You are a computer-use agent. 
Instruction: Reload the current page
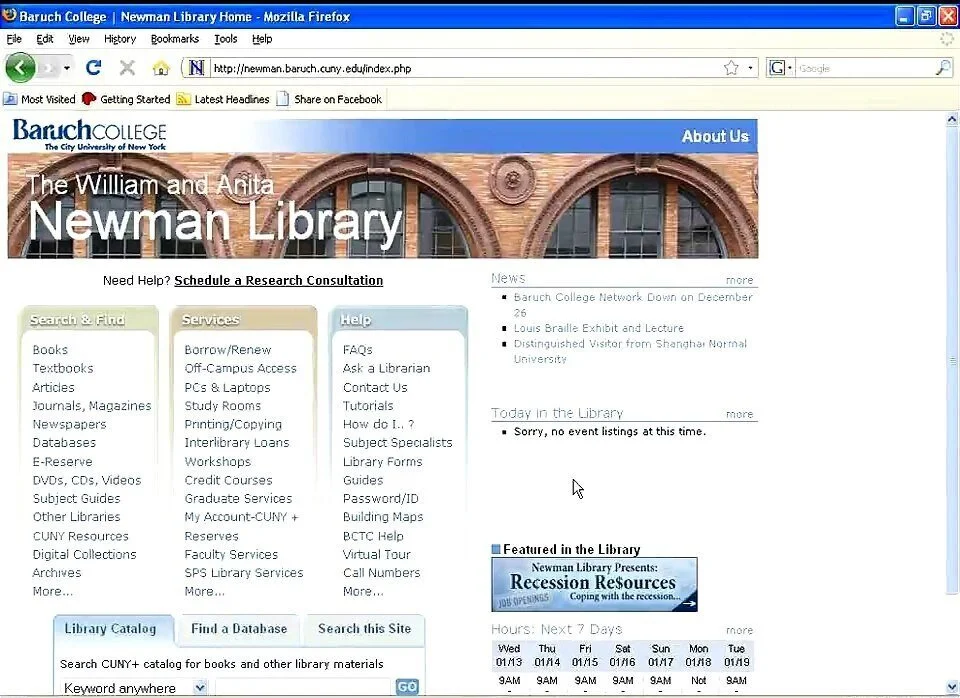(92, 68)
